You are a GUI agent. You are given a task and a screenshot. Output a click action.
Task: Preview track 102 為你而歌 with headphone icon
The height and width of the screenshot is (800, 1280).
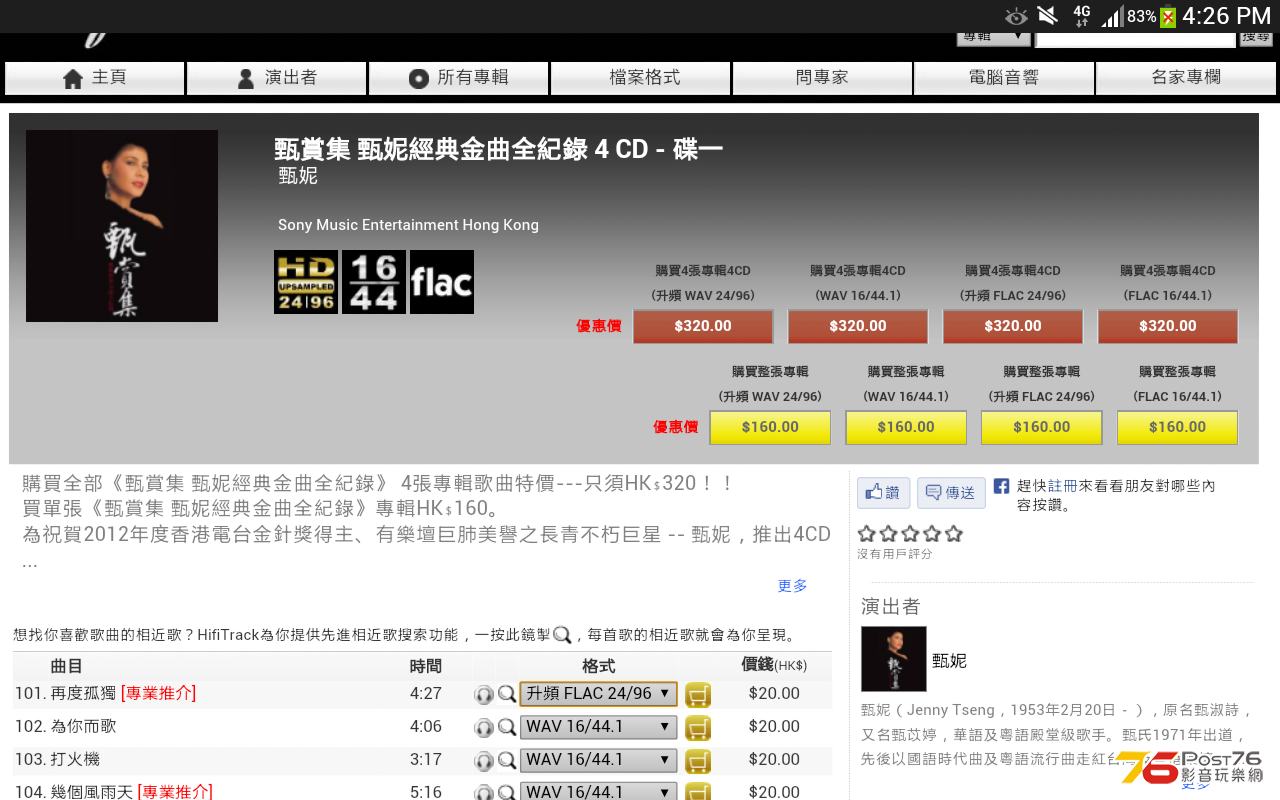tap(484, 727)
